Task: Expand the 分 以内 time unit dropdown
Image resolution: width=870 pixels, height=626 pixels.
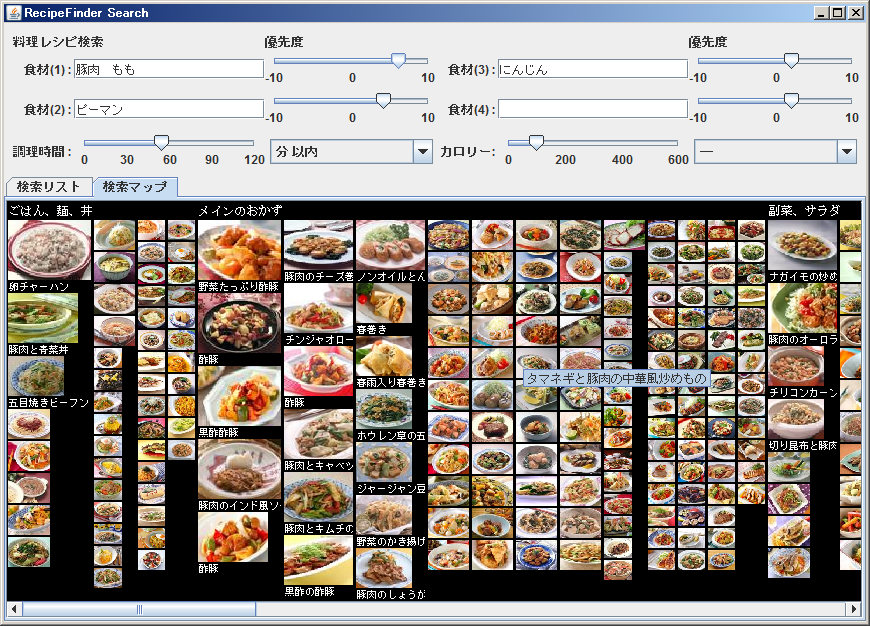Action: (422, 151)
